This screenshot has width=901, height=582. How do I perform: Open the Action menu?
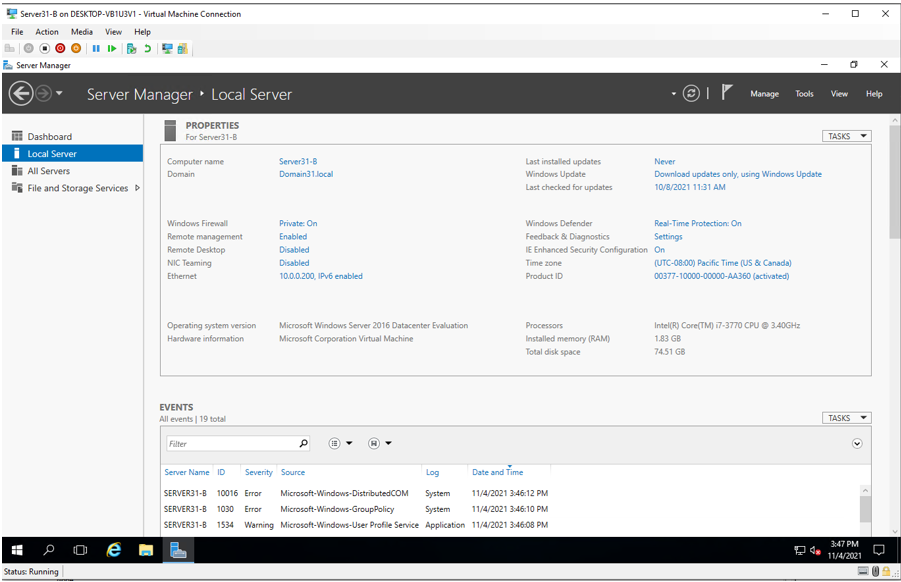[x=47, y=32]
